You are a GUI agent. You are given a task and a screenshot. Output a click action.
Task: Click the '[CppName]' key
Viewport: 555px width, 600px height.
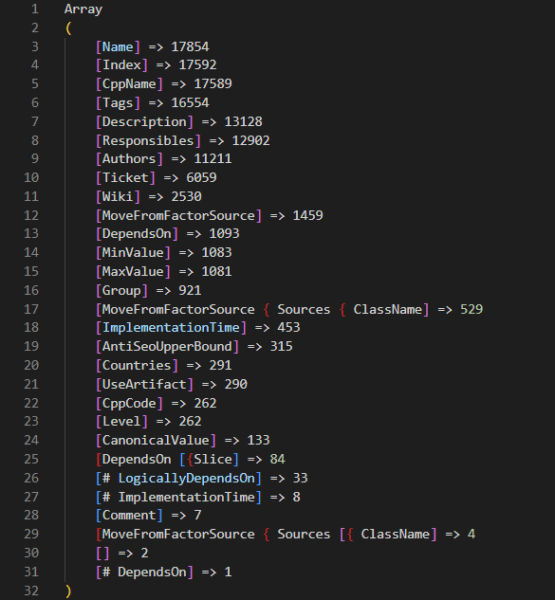(x=129, y=84)
